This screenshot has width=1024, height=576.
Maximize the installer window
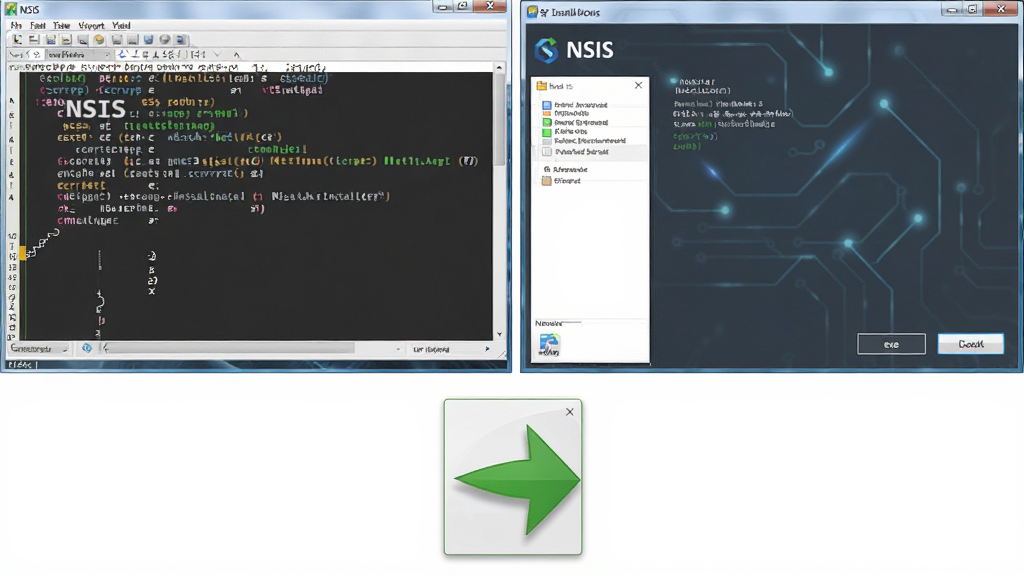[x=973, y=8]
